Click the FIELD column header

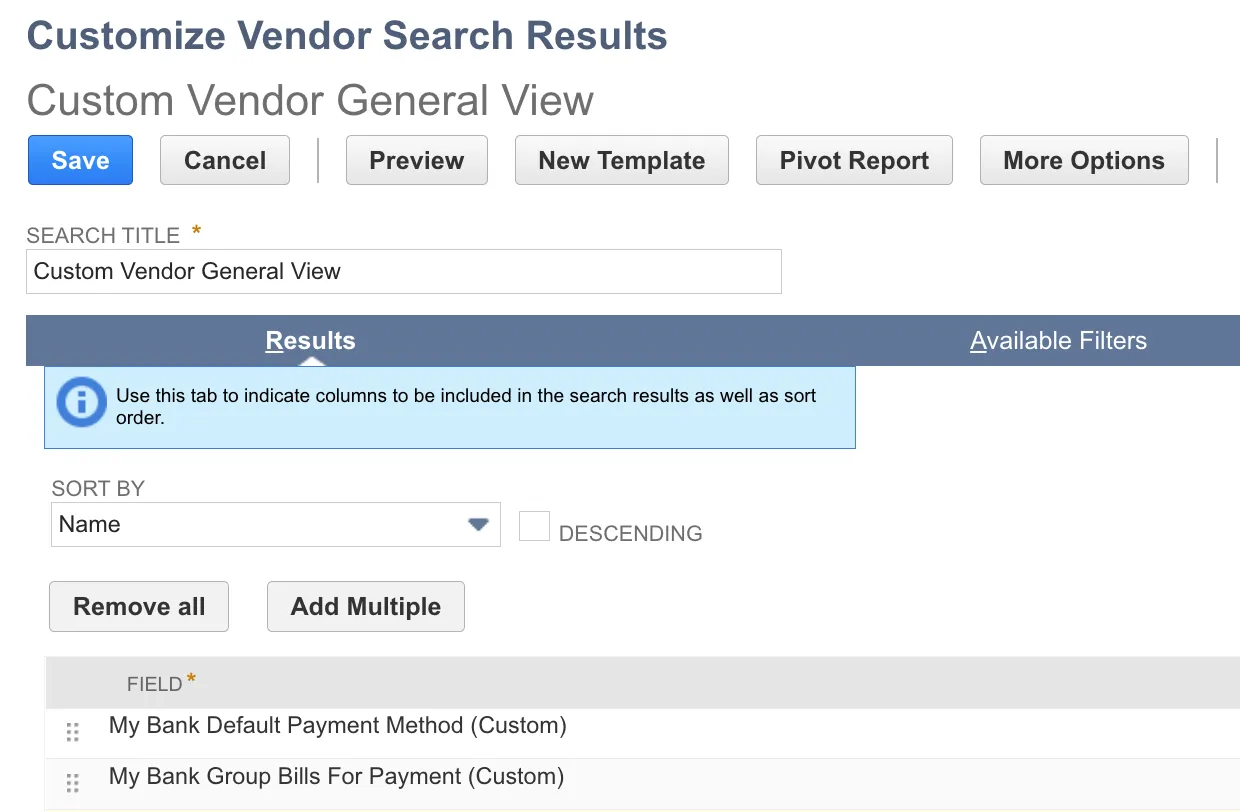tap(155, 684)
